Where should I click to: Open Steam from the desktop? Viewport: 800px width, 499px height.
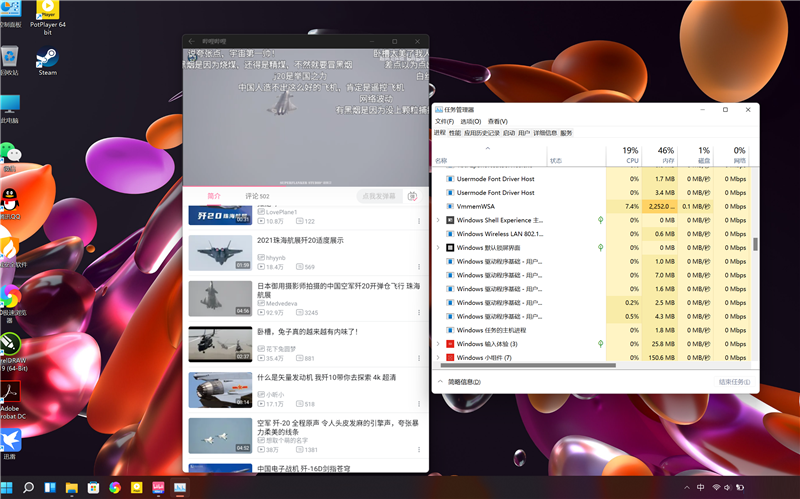[47, 58]
